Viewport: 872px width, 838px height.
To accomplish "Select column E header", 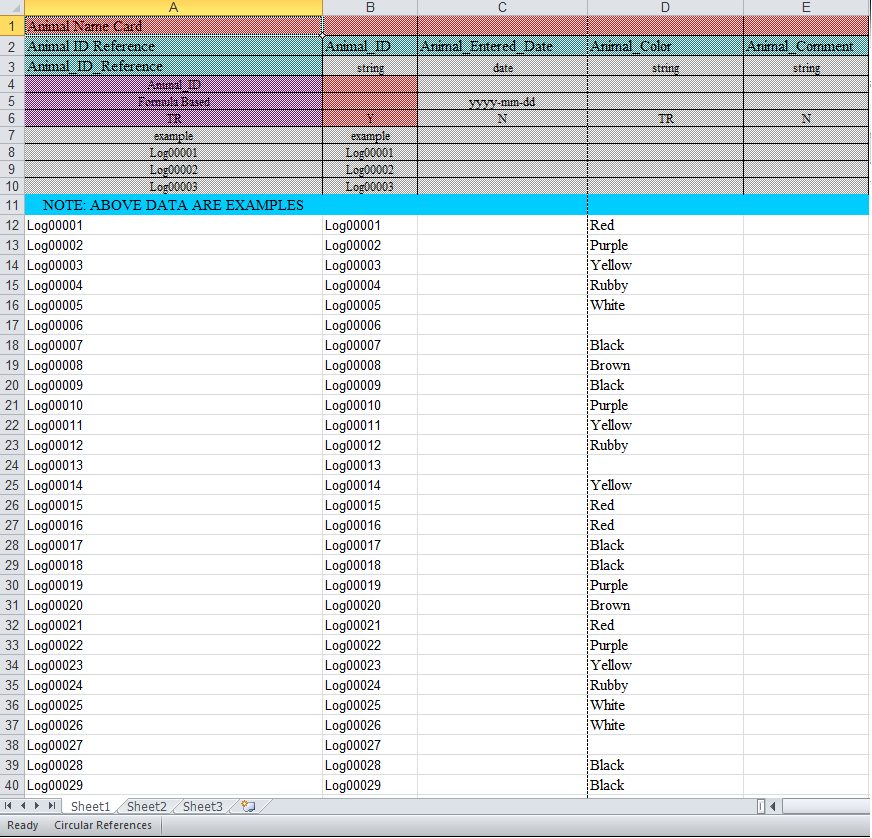I will pyautogui.click(x=806, y=8).
